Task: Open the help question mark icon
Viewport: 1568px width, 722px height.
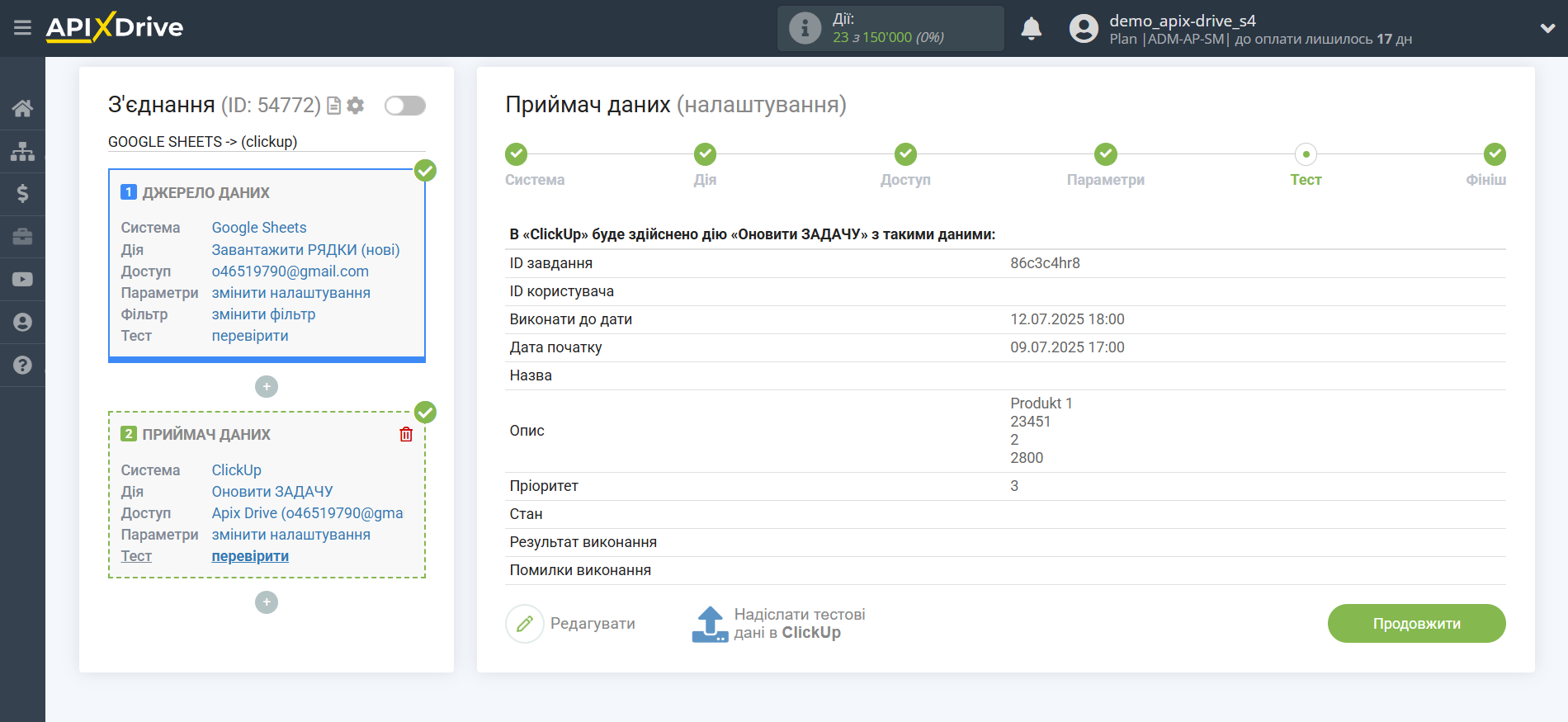Action: [x=22, y=366]
